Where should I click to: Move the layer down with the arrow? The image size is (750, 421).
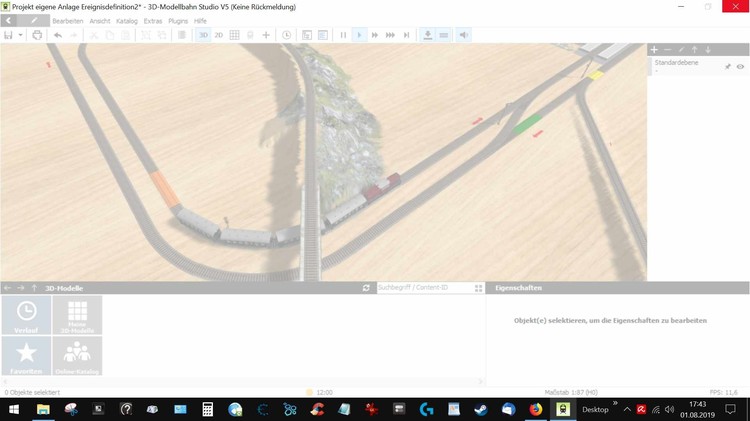[x=708, y=49]
